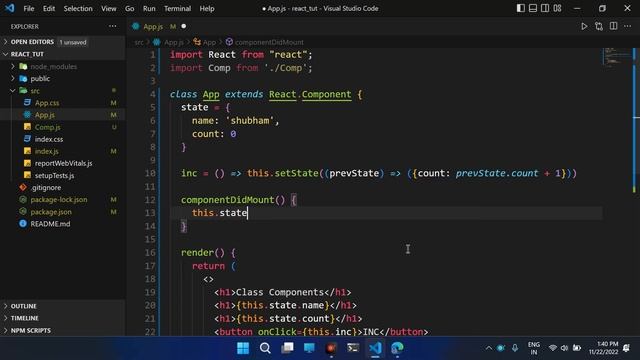Select App.js in the explorer
Viewport: 640px width, 360px height.
click(x=44, y=115)
